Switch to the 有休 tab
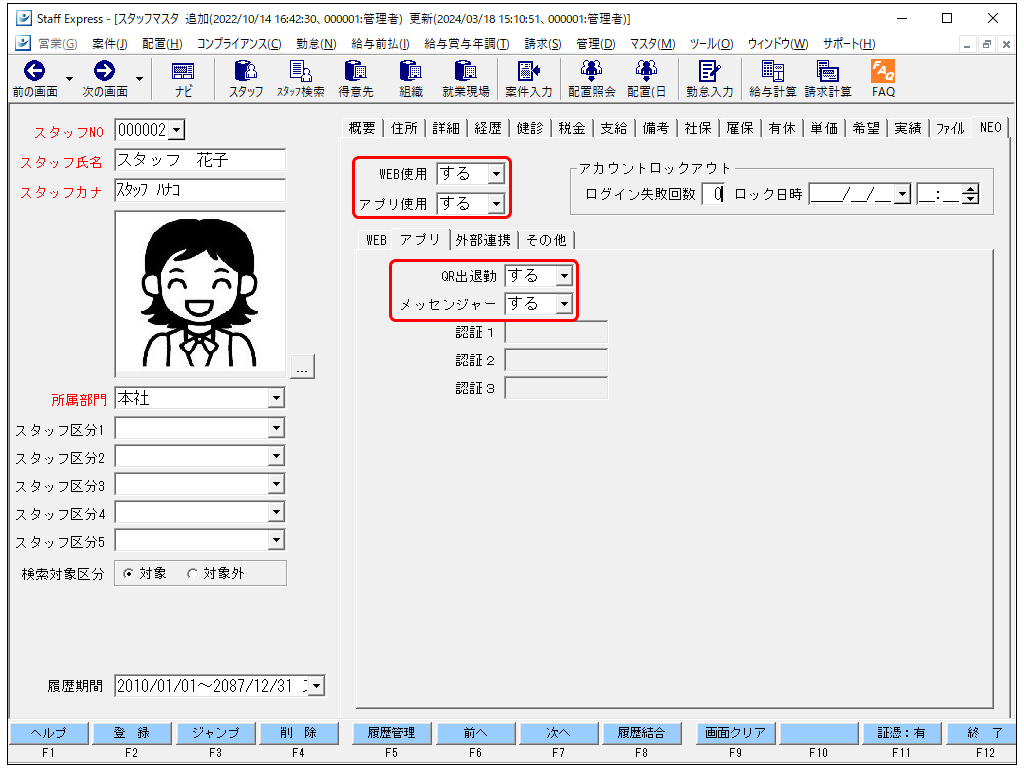The image size is (1024, 768). pyautogui.click(x=782, y=128)
